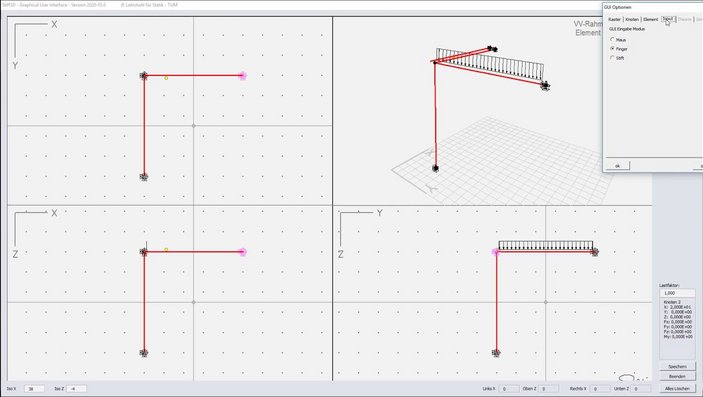Viewport: 703px width, 397px height.
Task: Confirm GUI Optionen with ok button
Action: point(617,166)
